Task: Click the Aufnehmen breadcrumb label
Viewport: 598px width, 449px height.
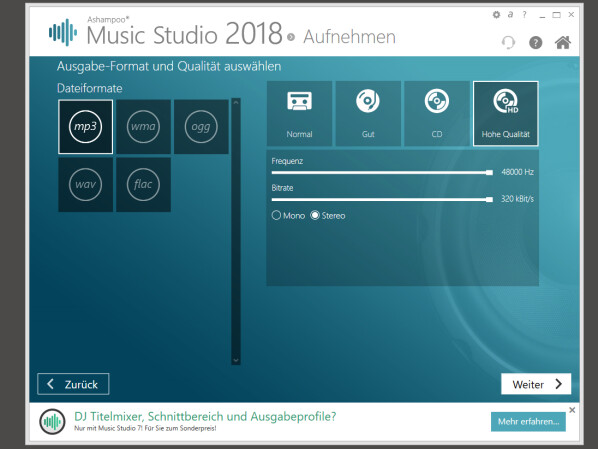Action: tap(349, 37)
